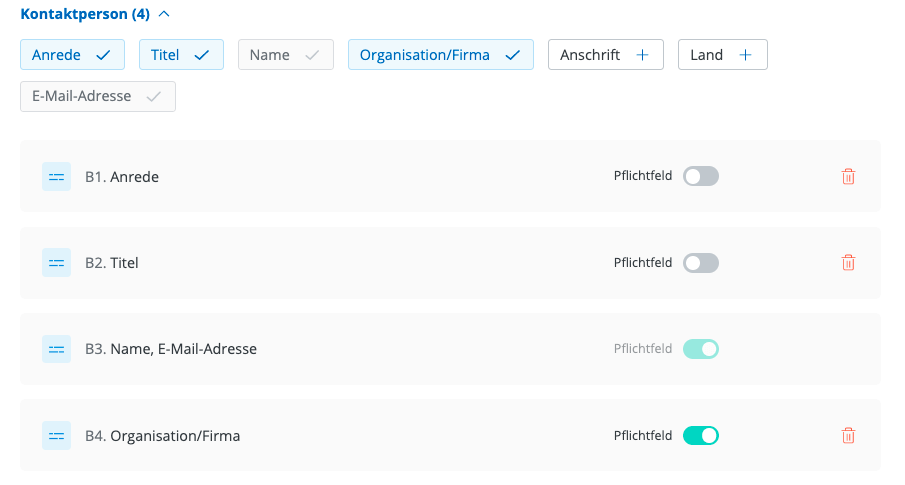Click the Name field chip
905x485 pixels.
click(x=285, y=55)
